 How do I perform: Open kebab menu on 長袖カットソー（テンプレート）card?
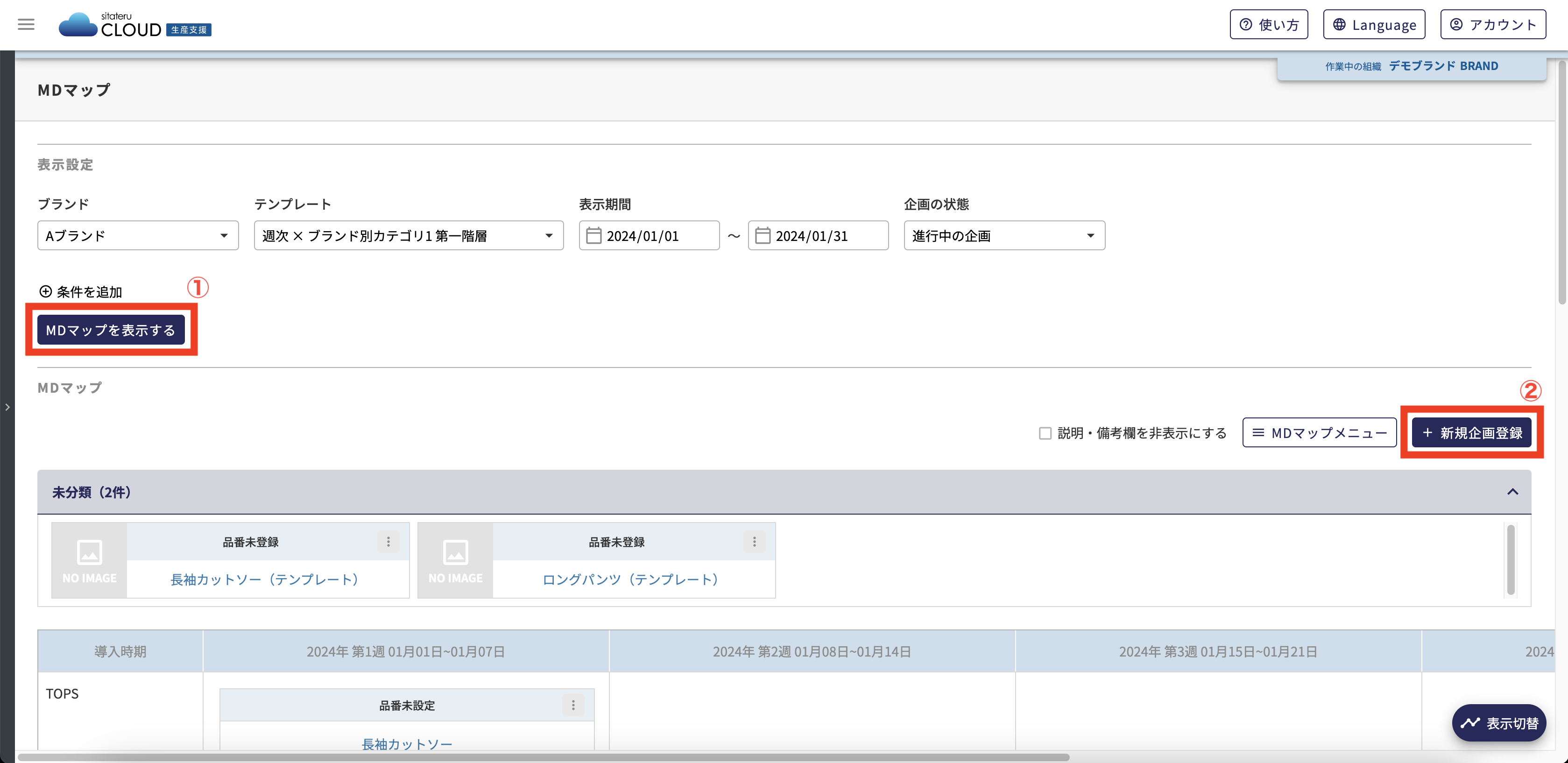coord(388,541)
